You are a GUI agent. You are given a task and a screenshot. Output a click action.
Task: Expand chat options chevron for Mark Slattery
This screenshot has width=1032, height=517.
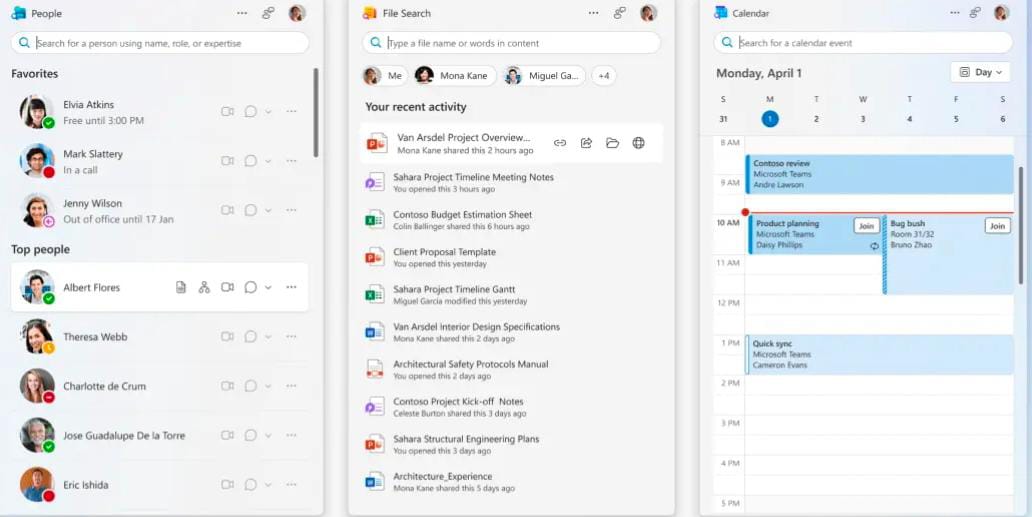pos(268,161)
